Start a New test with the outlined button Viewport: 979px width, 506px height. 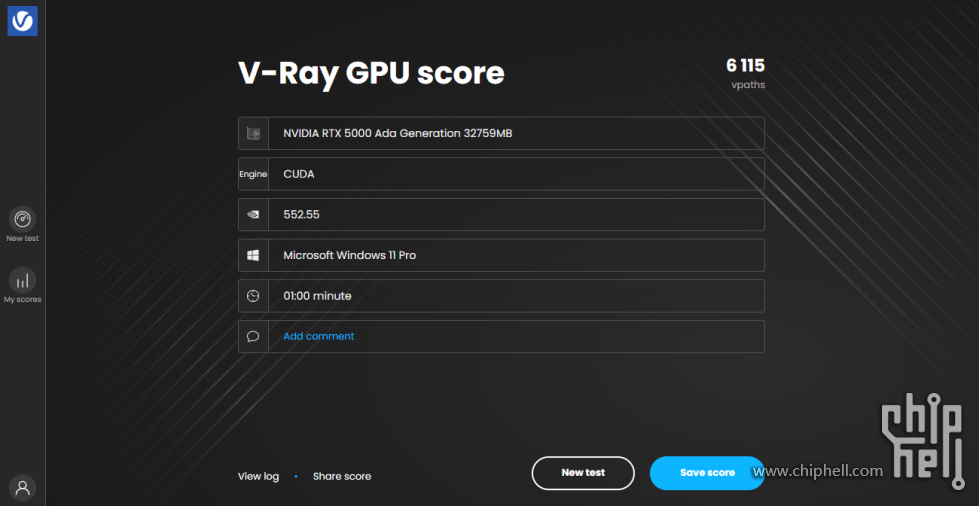(583, 473)
